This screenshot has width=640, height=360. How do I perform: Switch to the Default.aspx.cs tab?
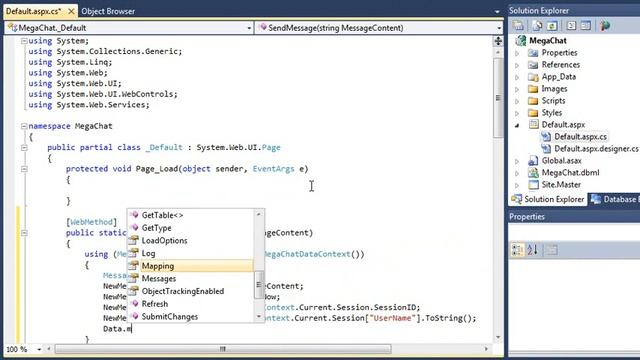point(33,11)
